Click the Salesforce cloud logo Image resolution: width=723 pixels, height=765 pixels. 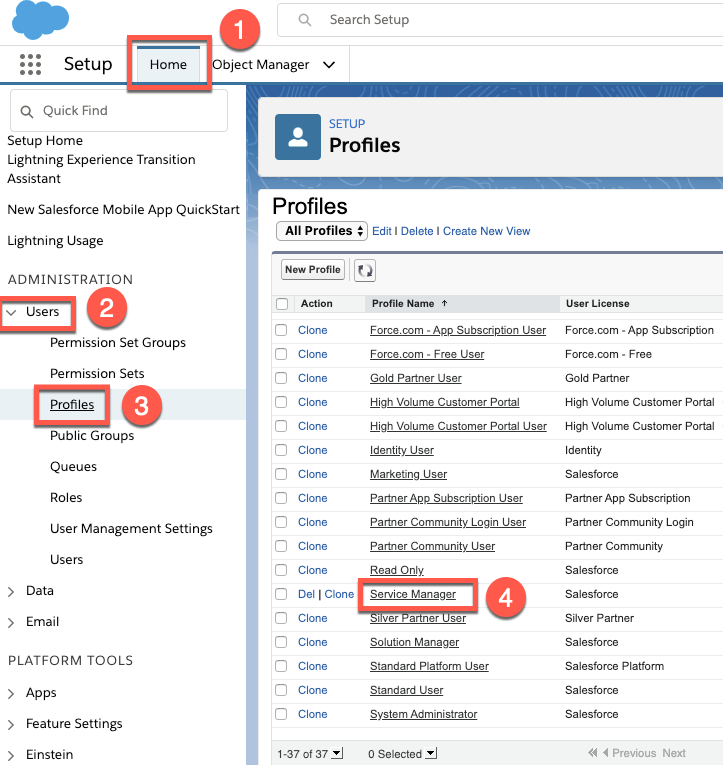tap(40, 20)
